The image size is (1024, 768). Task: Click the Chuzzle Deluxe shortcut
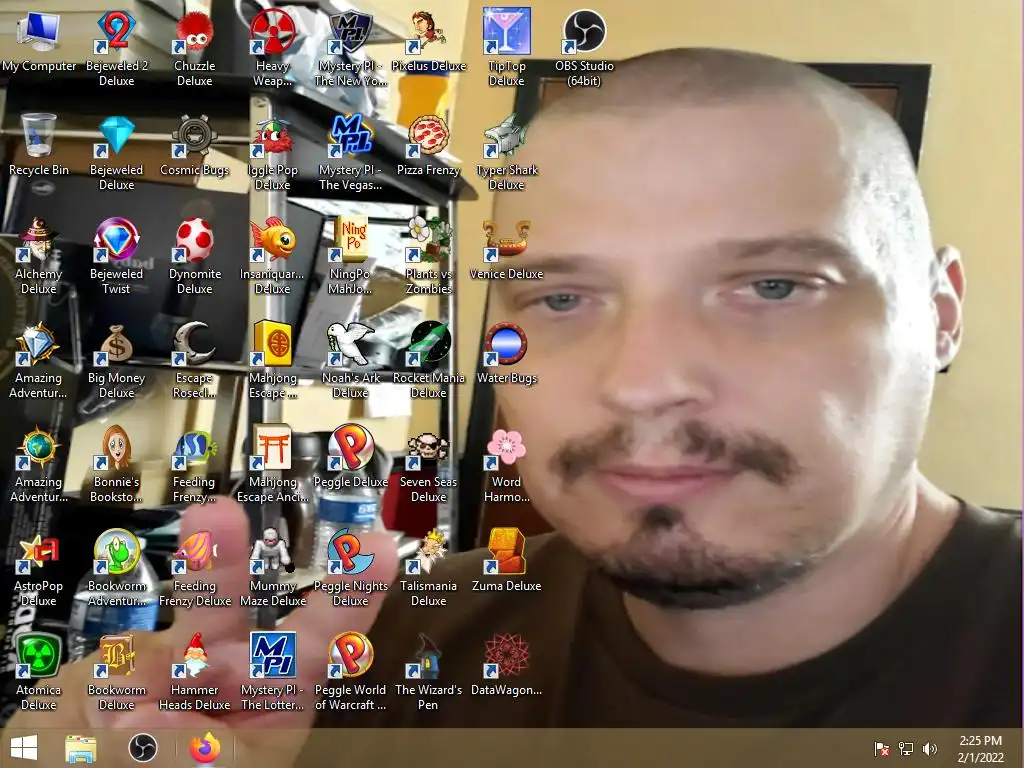(x=195, y=49)
